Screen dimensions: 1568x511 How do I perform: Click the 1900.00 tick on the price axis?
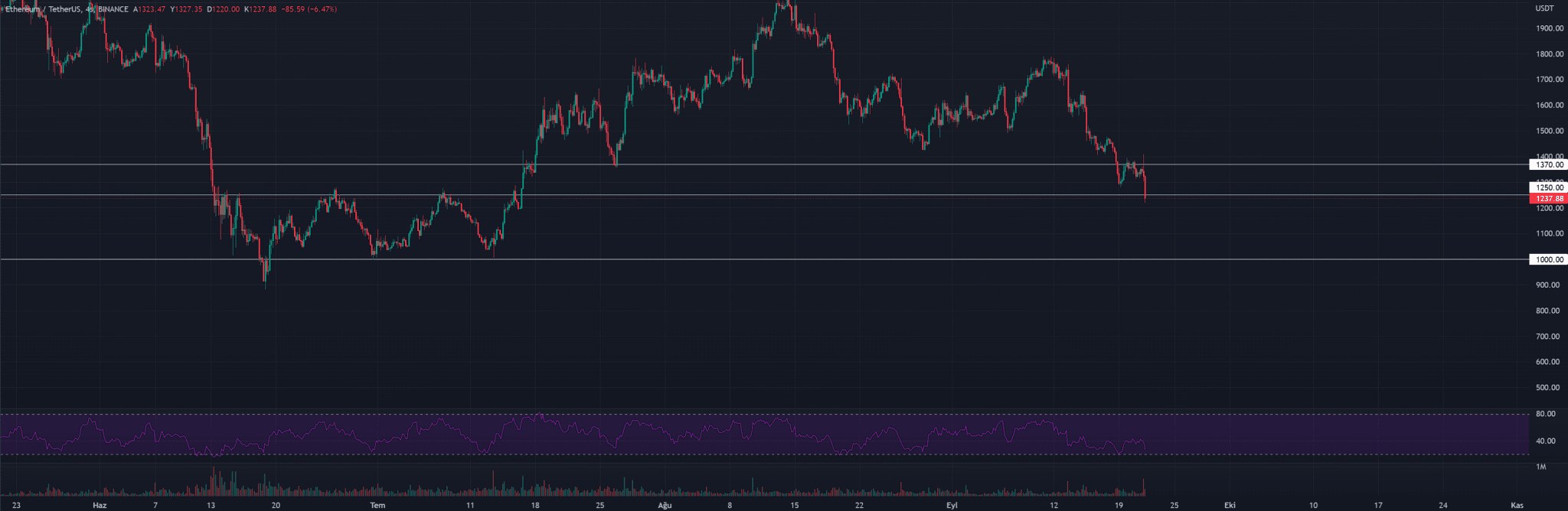pyautogui.click(x=1549, y=28)
